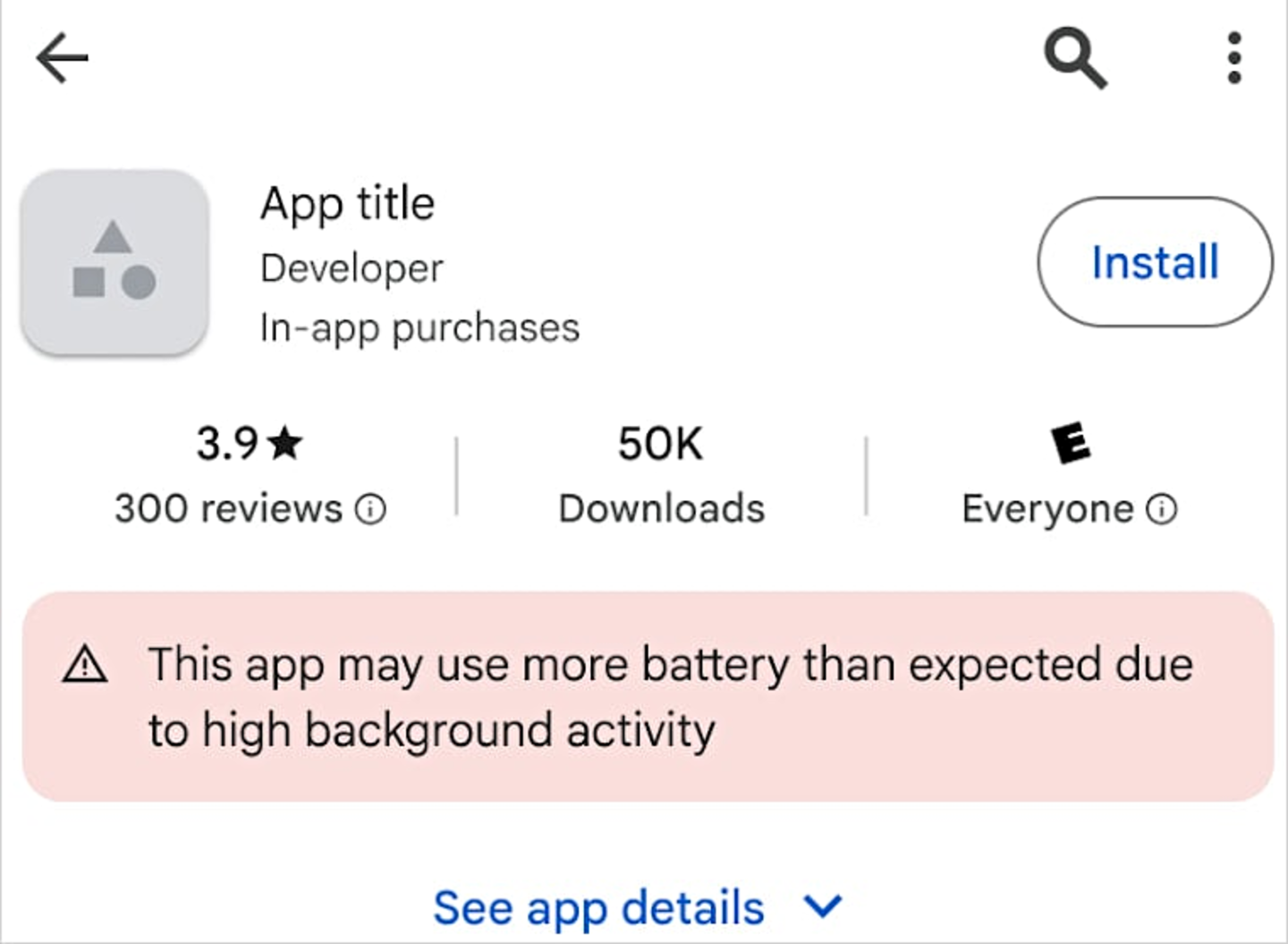Expand app details via the chevron
Image resolution: width=1288 pixels, height=944 pixels.
(x=821, y=906)
